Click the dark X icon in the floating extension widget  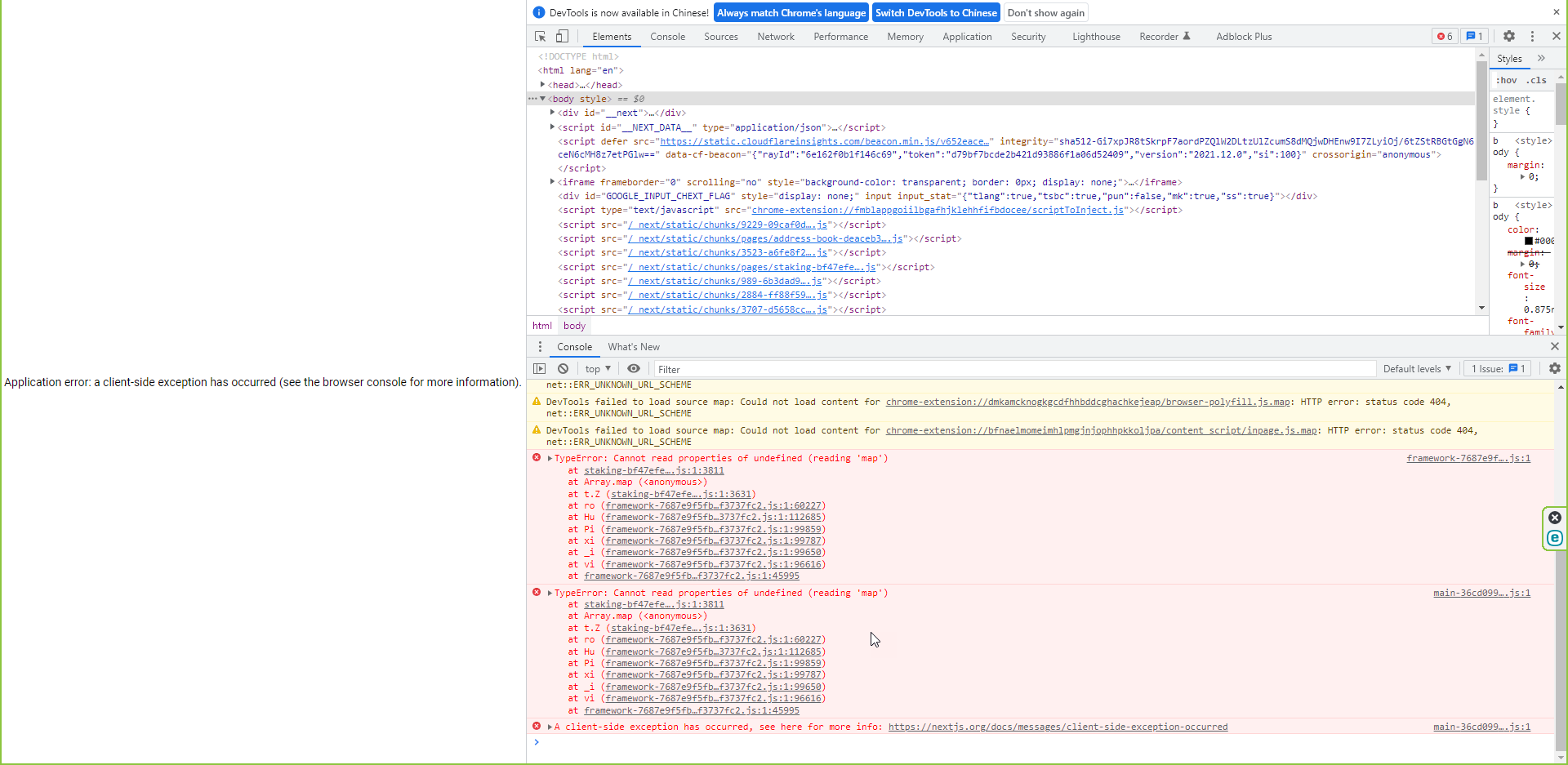1555,518
